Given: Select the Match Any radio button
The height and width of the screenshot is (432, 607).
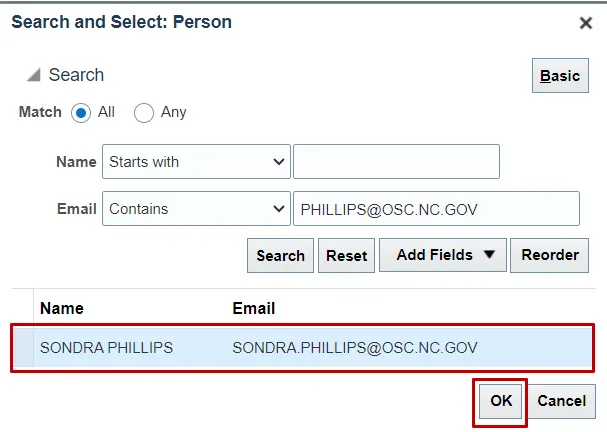Looking at the screenshot, I should (144, 112).
